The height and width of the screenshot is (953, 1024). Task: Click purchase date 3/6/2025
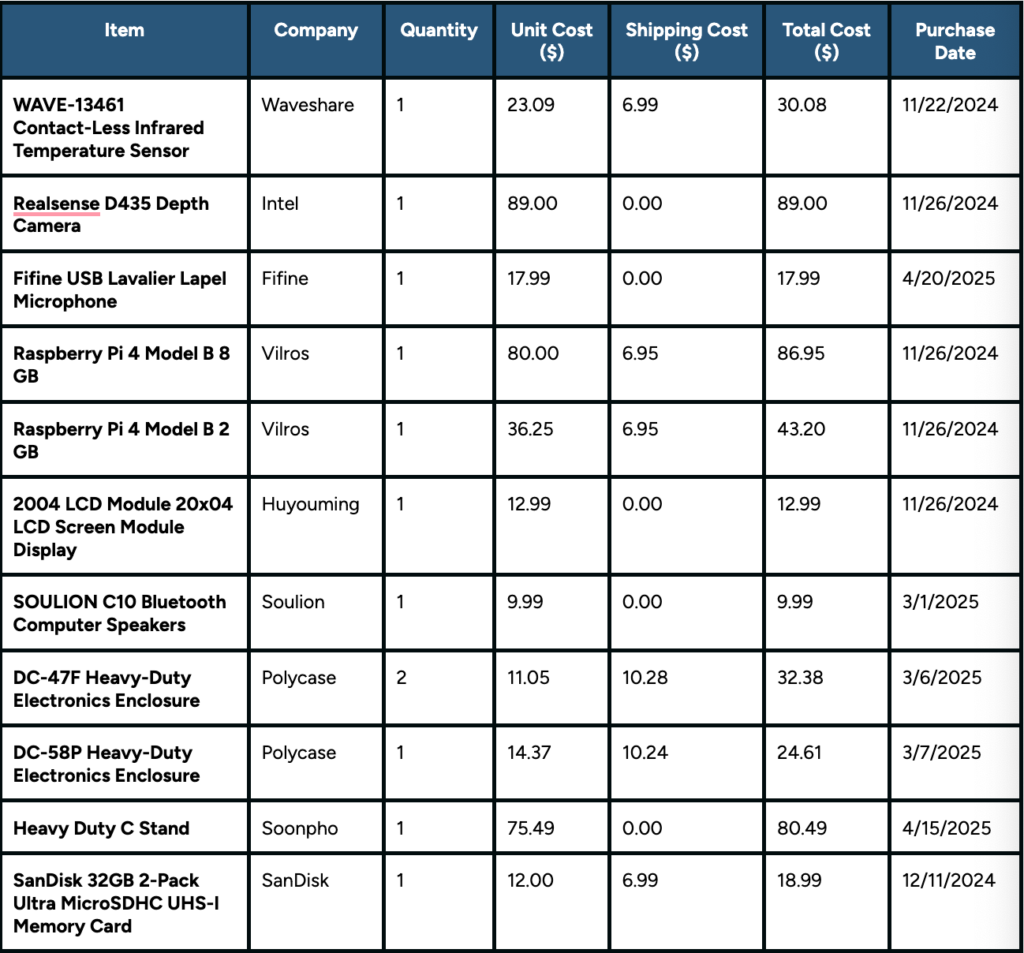click(955, 688)
